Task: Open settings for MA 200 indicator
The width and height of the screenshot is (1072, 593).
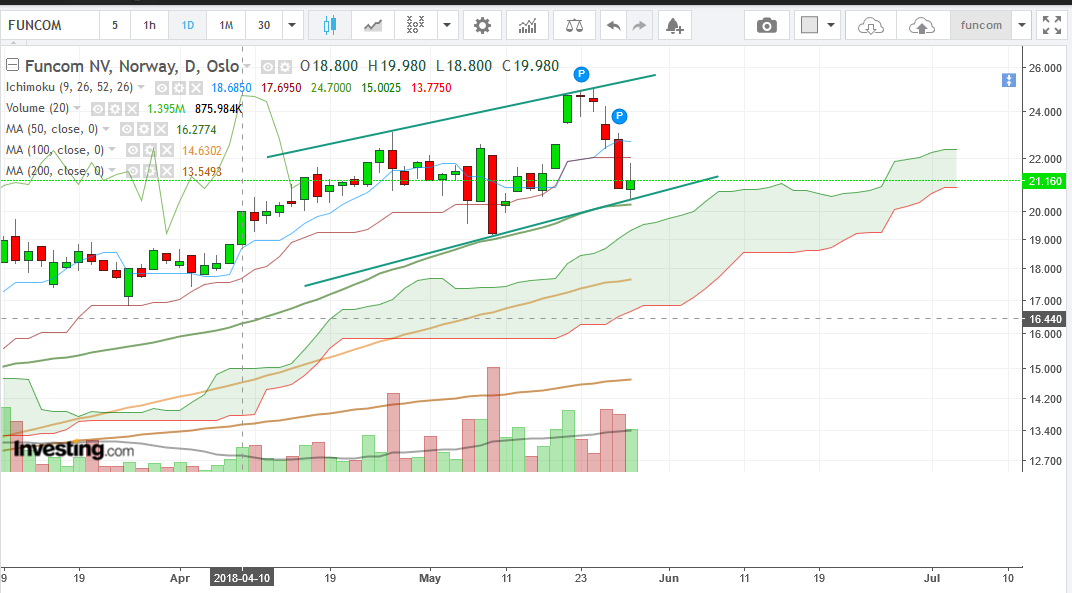Action: [x=150, y=171]
